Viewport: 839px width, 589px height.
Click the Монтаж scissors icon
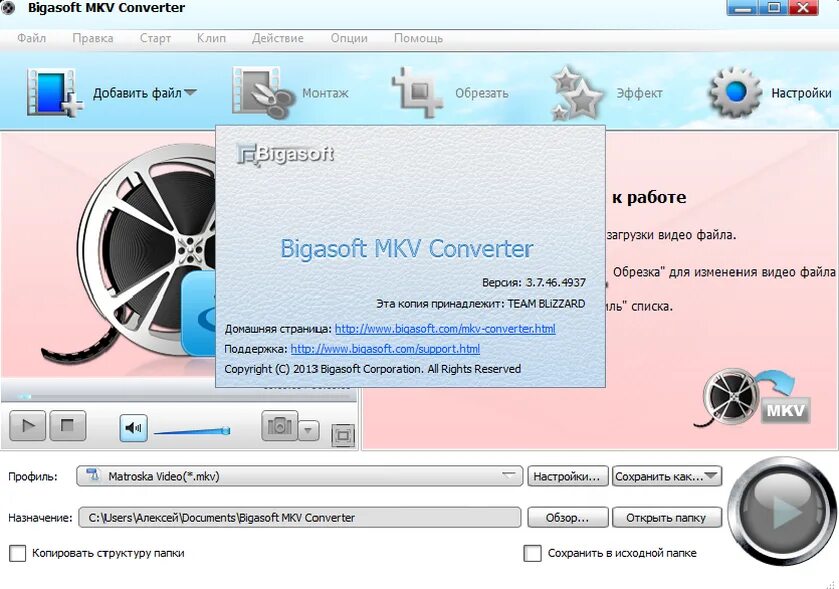click(263, 93)
